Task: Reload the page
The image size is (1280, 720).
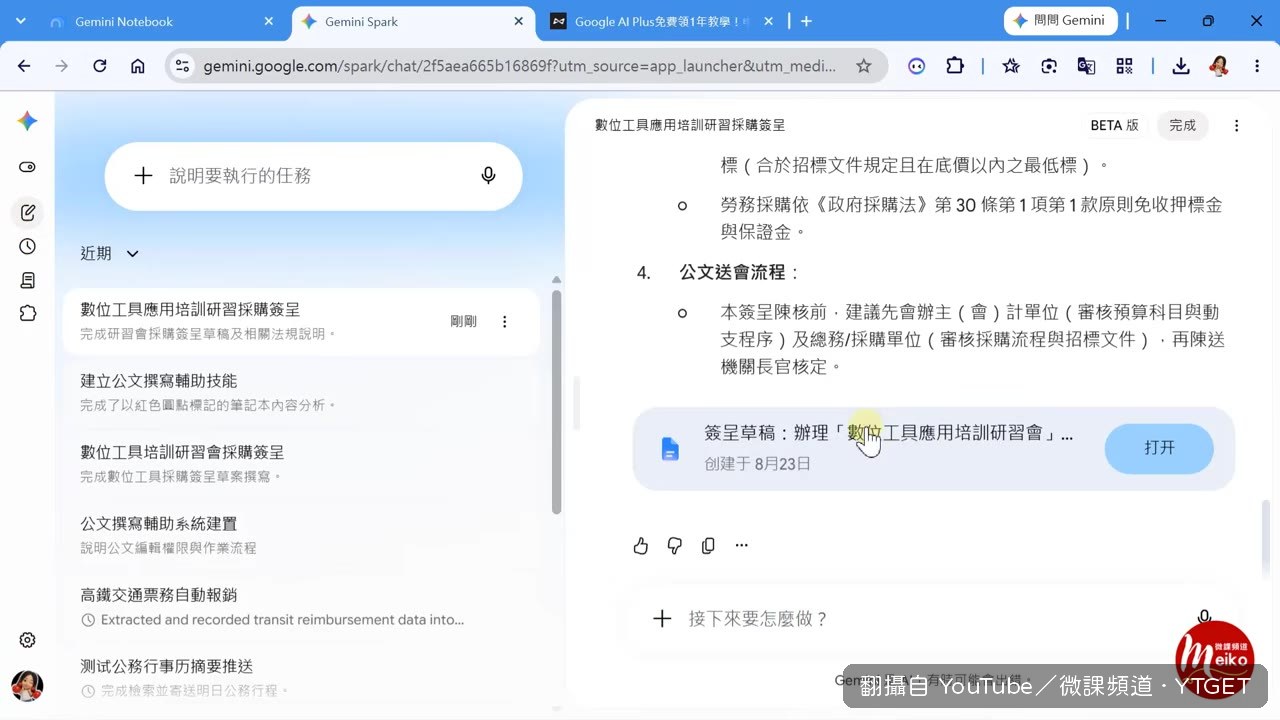Action: tap(100, 66)
